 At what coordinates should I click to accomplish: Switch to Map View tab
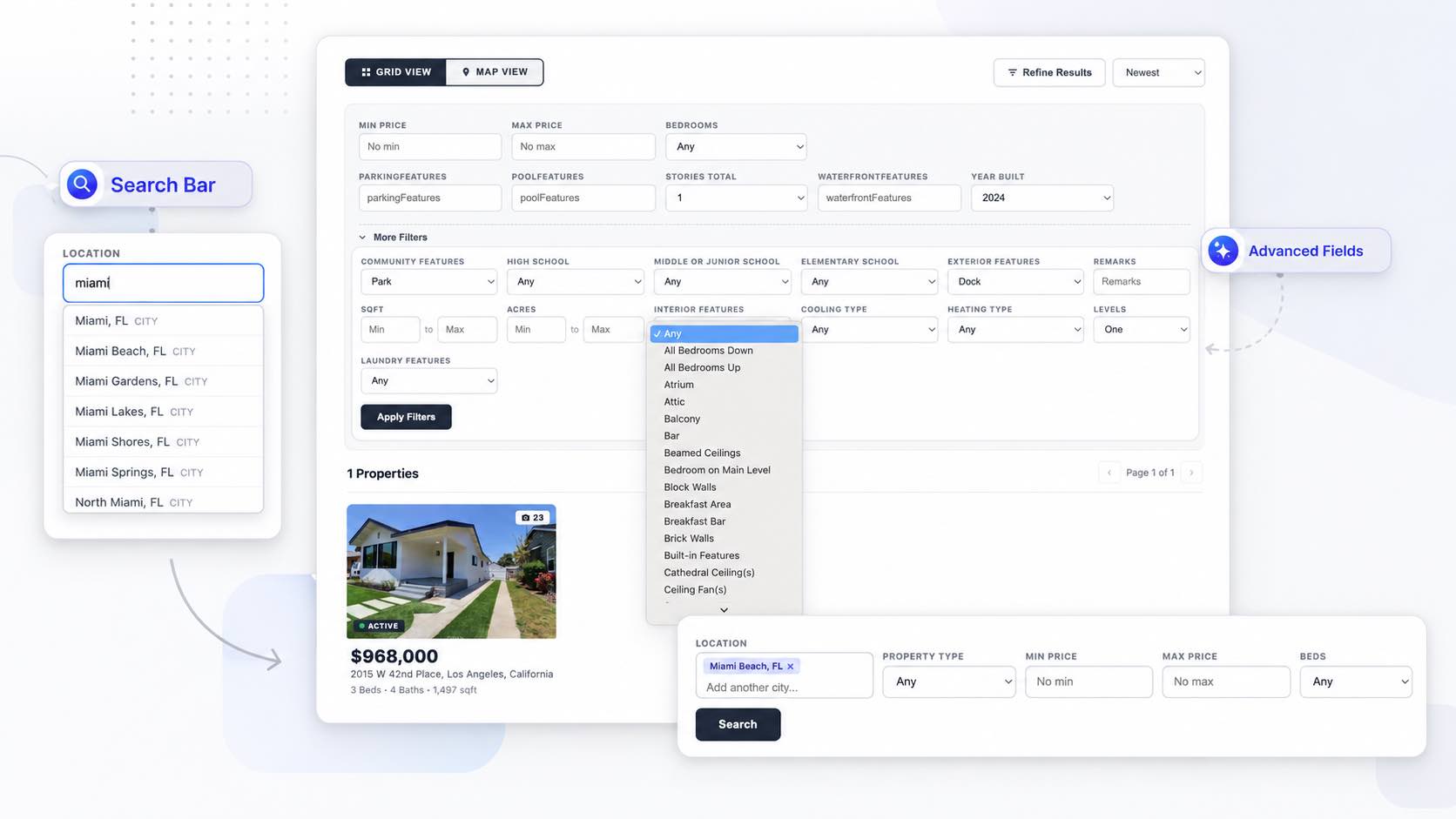(x=495, y=72)
